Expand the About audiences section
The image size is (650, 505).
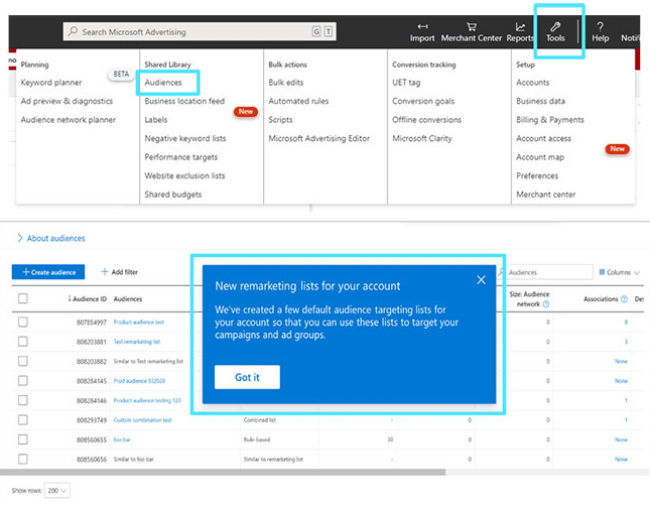coord(20,238)
